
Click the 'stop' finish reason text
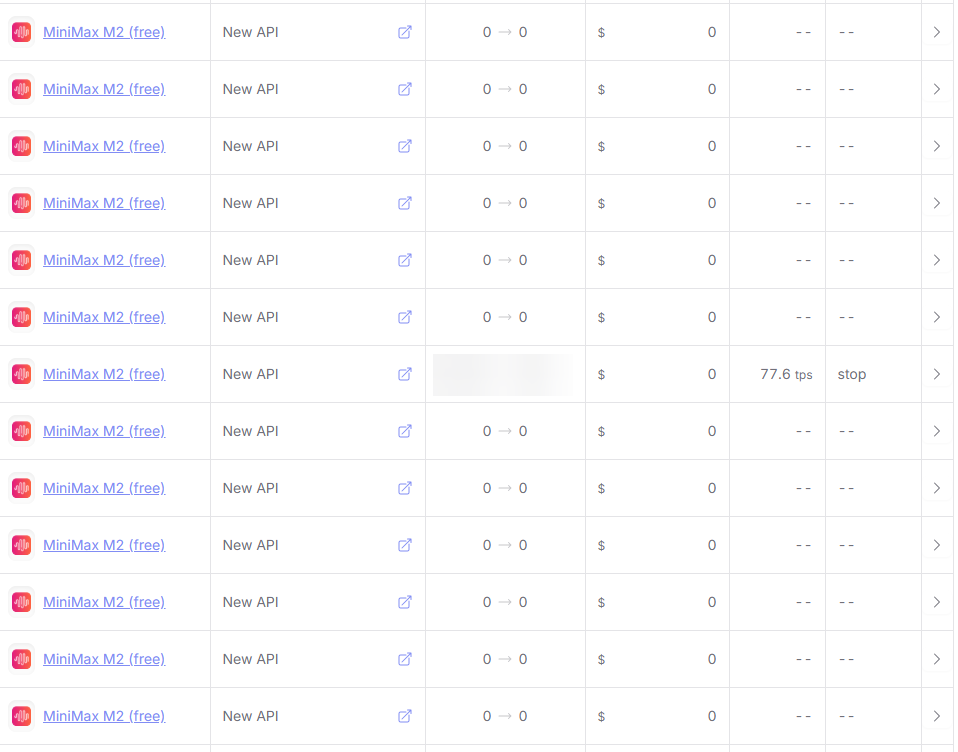(x=852, y=374)
